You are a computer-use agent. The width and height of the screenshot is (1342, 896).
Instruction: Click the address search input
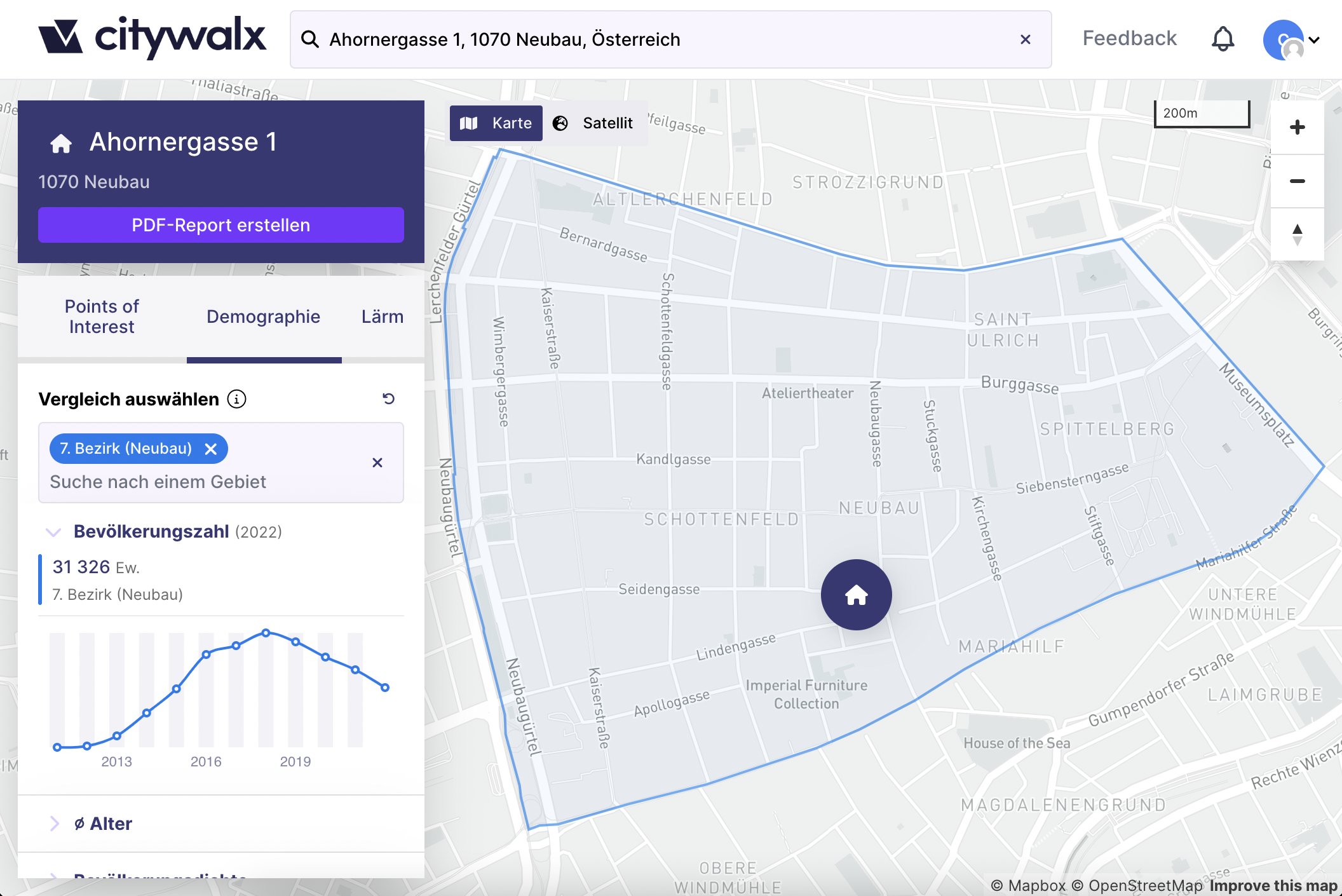coord(670,39)
